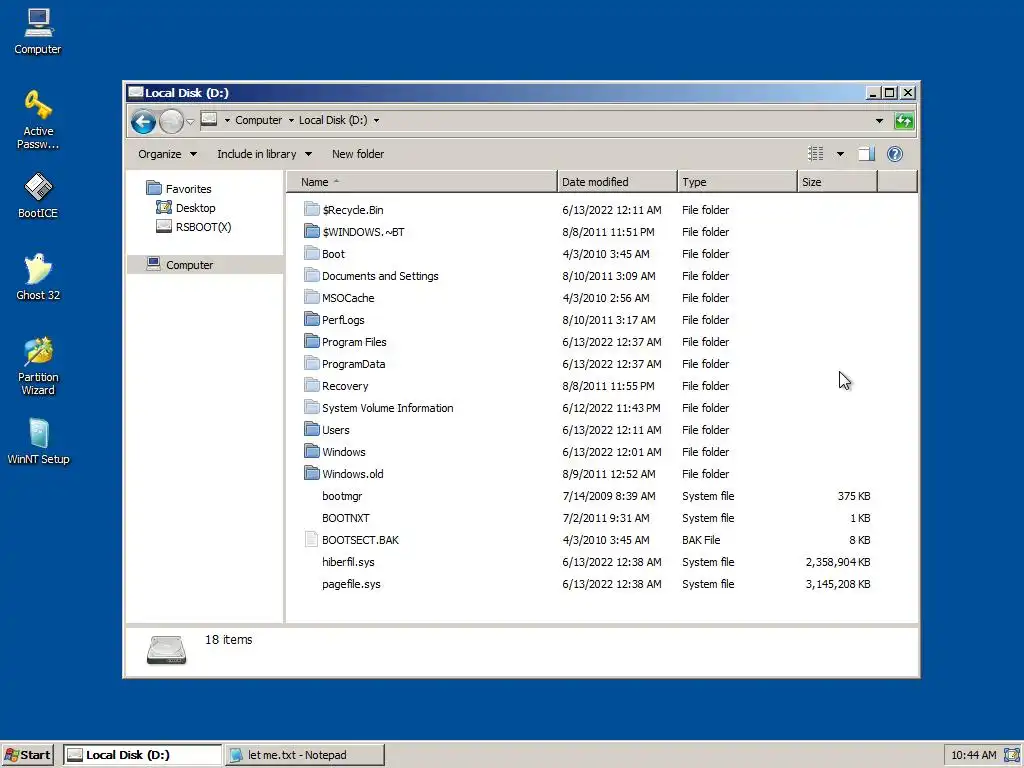
Task: Click New folder button
Action: coord(358,154)
